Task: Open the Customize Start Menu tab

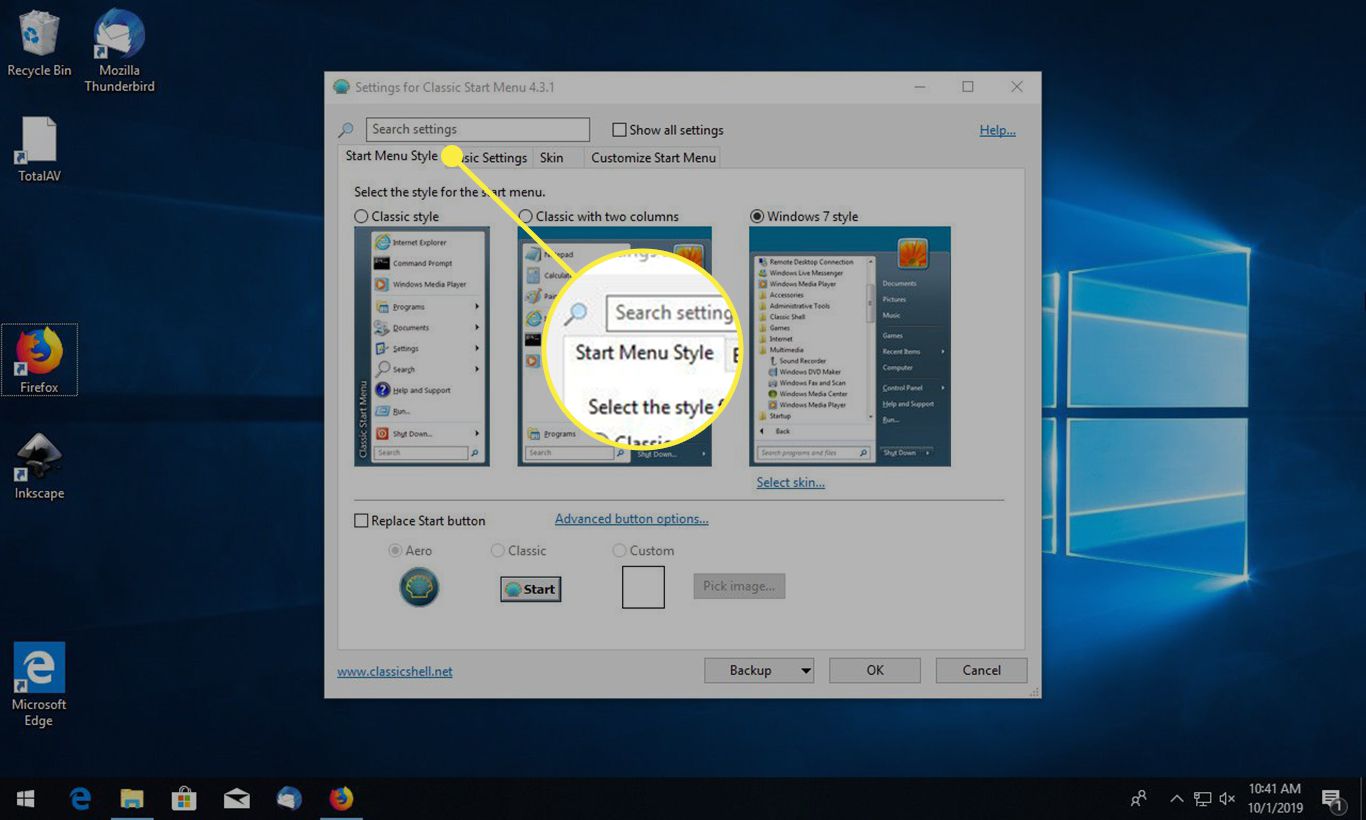Action: [653, 158]
